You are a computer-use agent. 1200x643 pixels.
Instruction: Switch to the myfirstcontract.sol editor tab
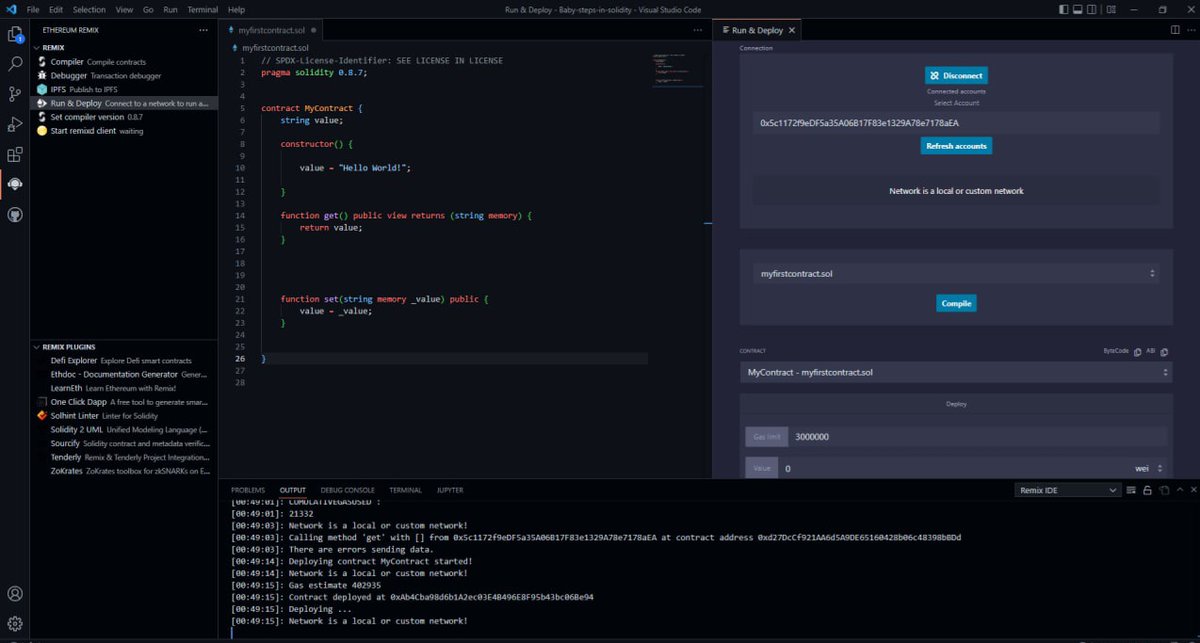click(271, 30)
